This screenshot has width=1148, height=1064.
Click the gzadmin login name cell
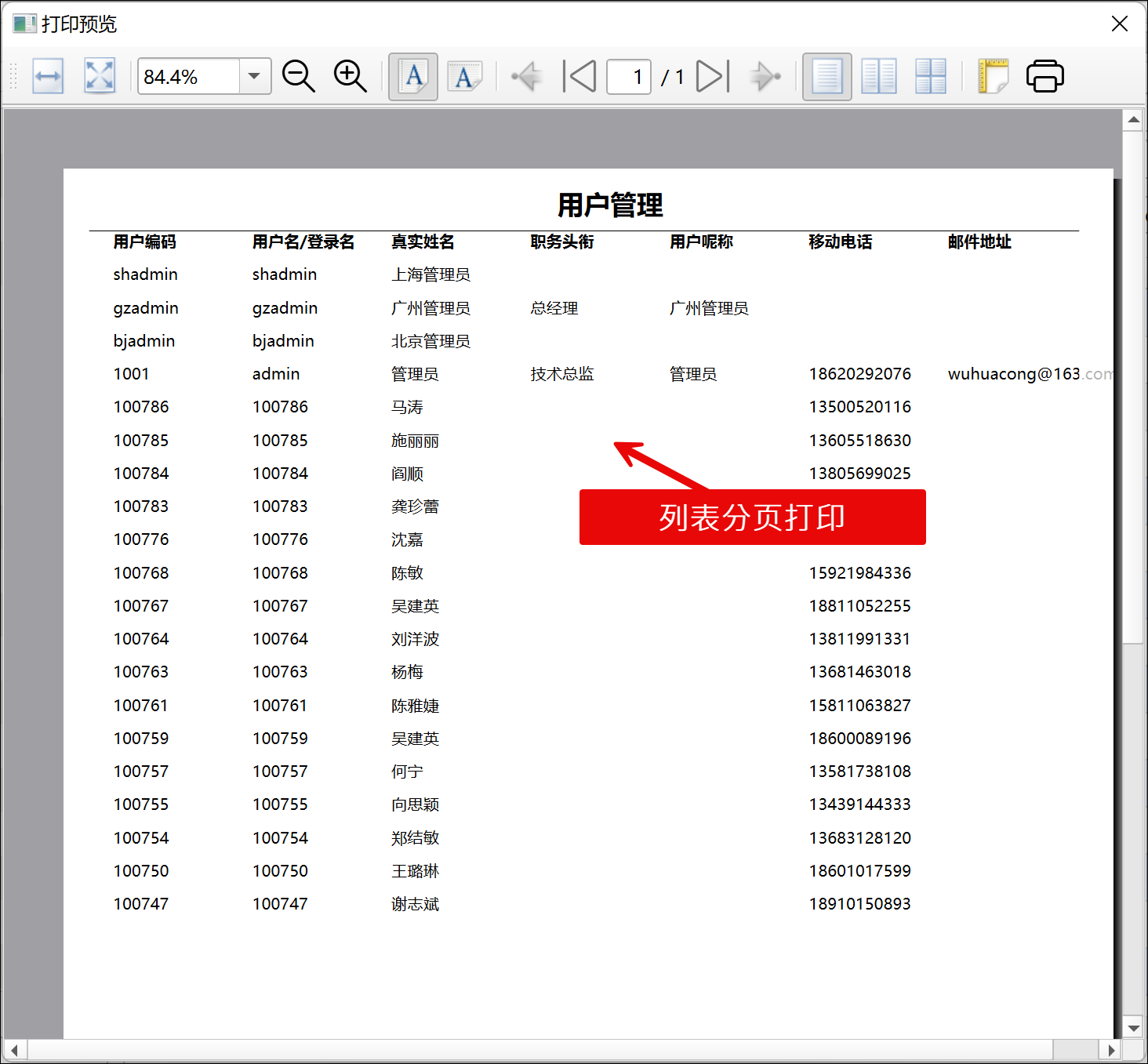[285, 308]
